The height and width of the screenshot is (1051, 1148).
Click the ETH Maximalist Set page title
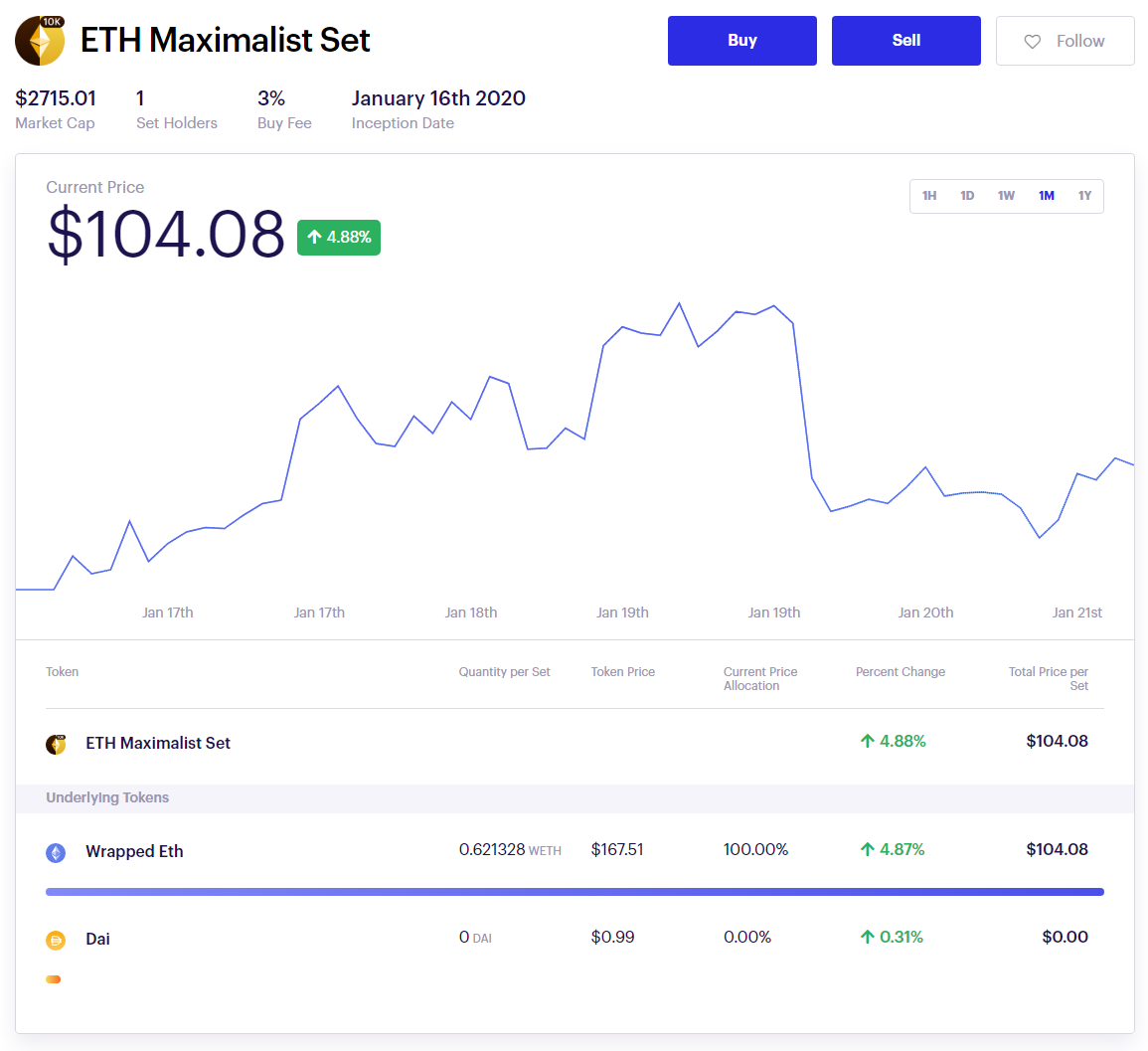click(x=225, y=41)
